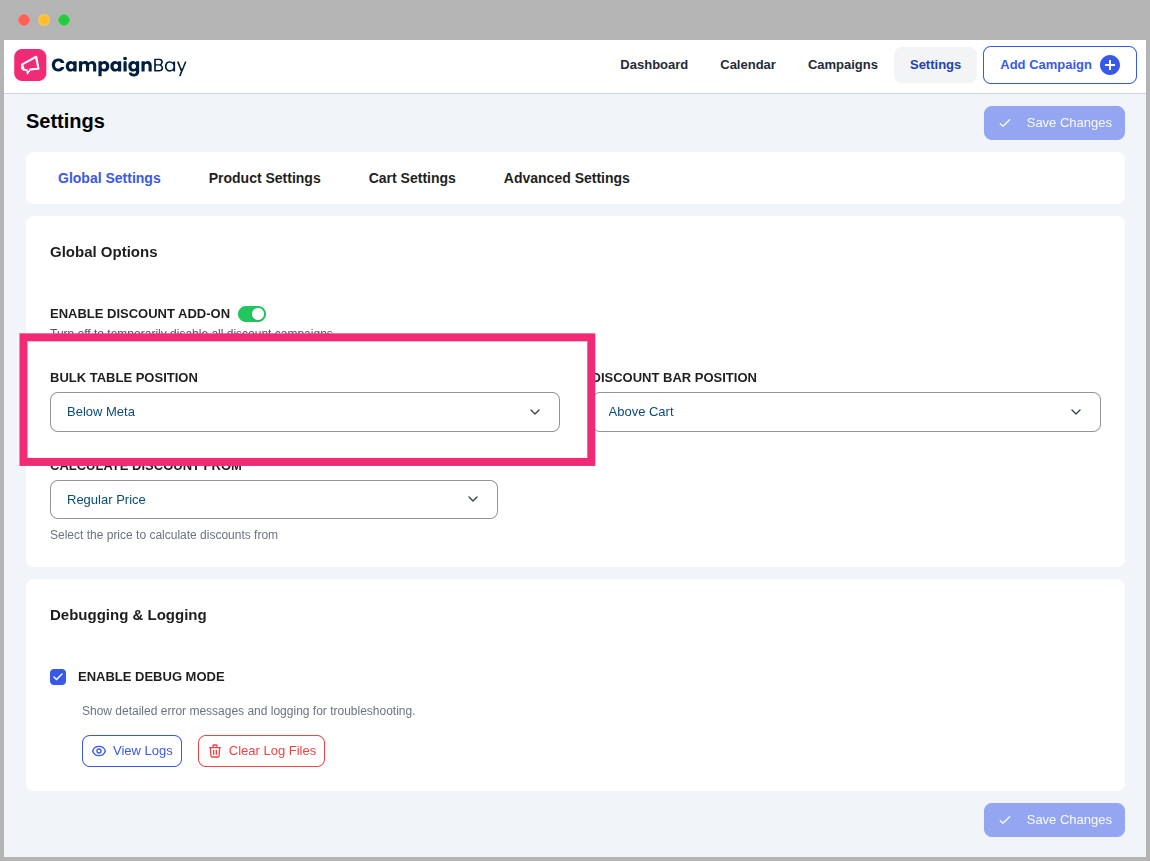The image size is (1150, 861).
Task: Select the Advanced Settings tab
Action: (566, 178)
